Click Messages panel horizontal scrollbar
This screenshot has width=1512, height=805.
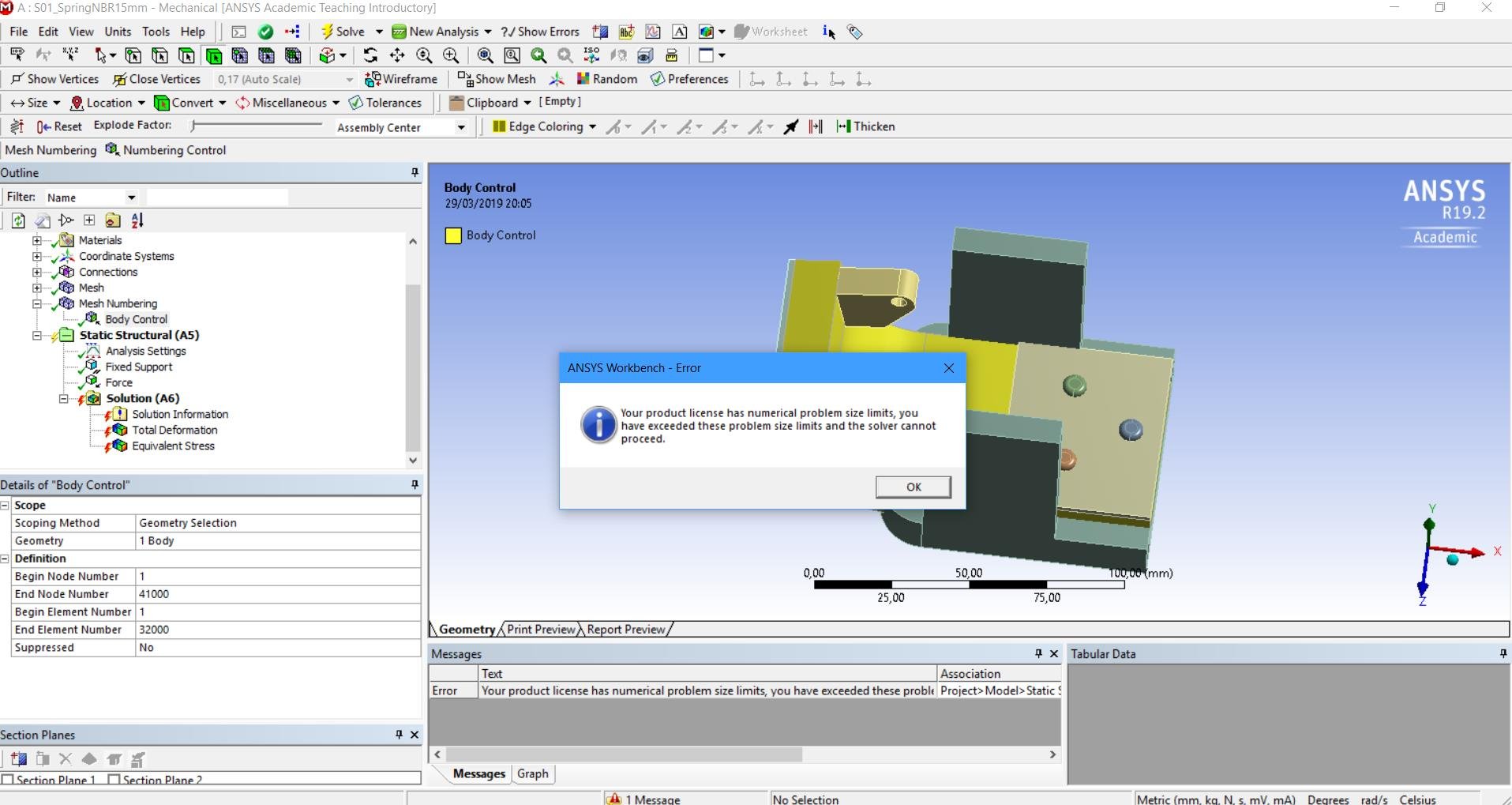(624, 754)
